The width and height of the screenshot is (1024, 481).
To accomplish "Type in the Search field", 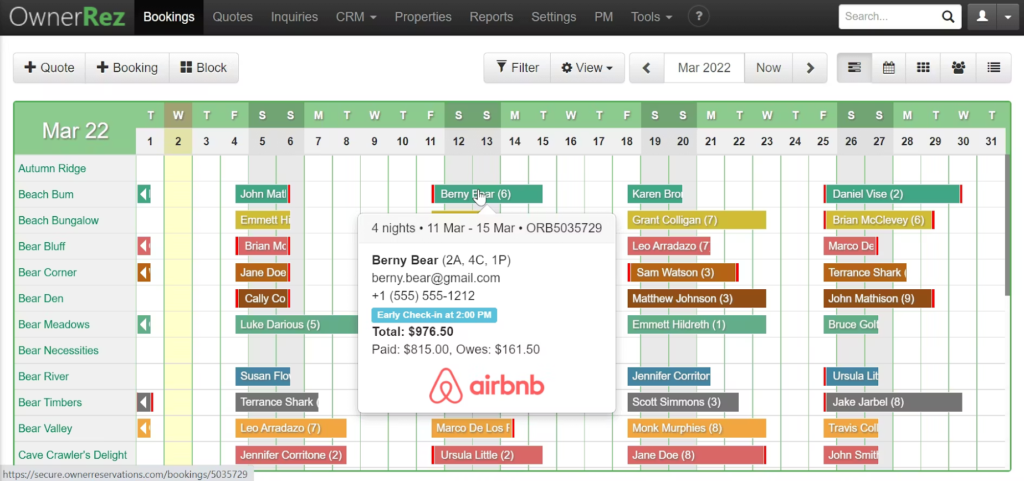I will coord(886,17).
